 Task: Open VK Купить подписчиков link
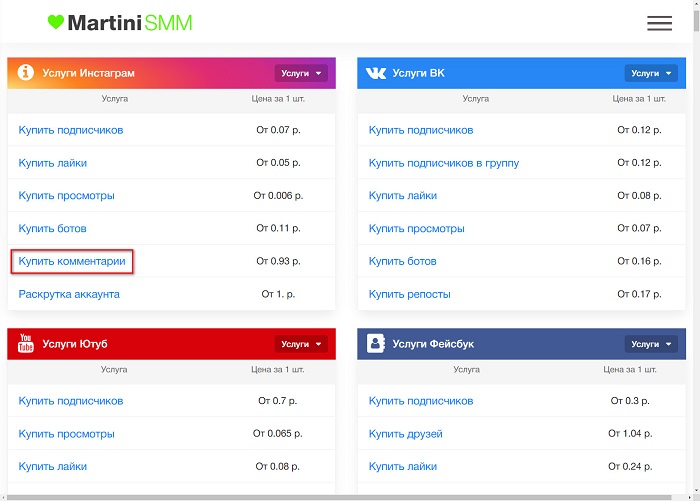click(x=421, y=130)
